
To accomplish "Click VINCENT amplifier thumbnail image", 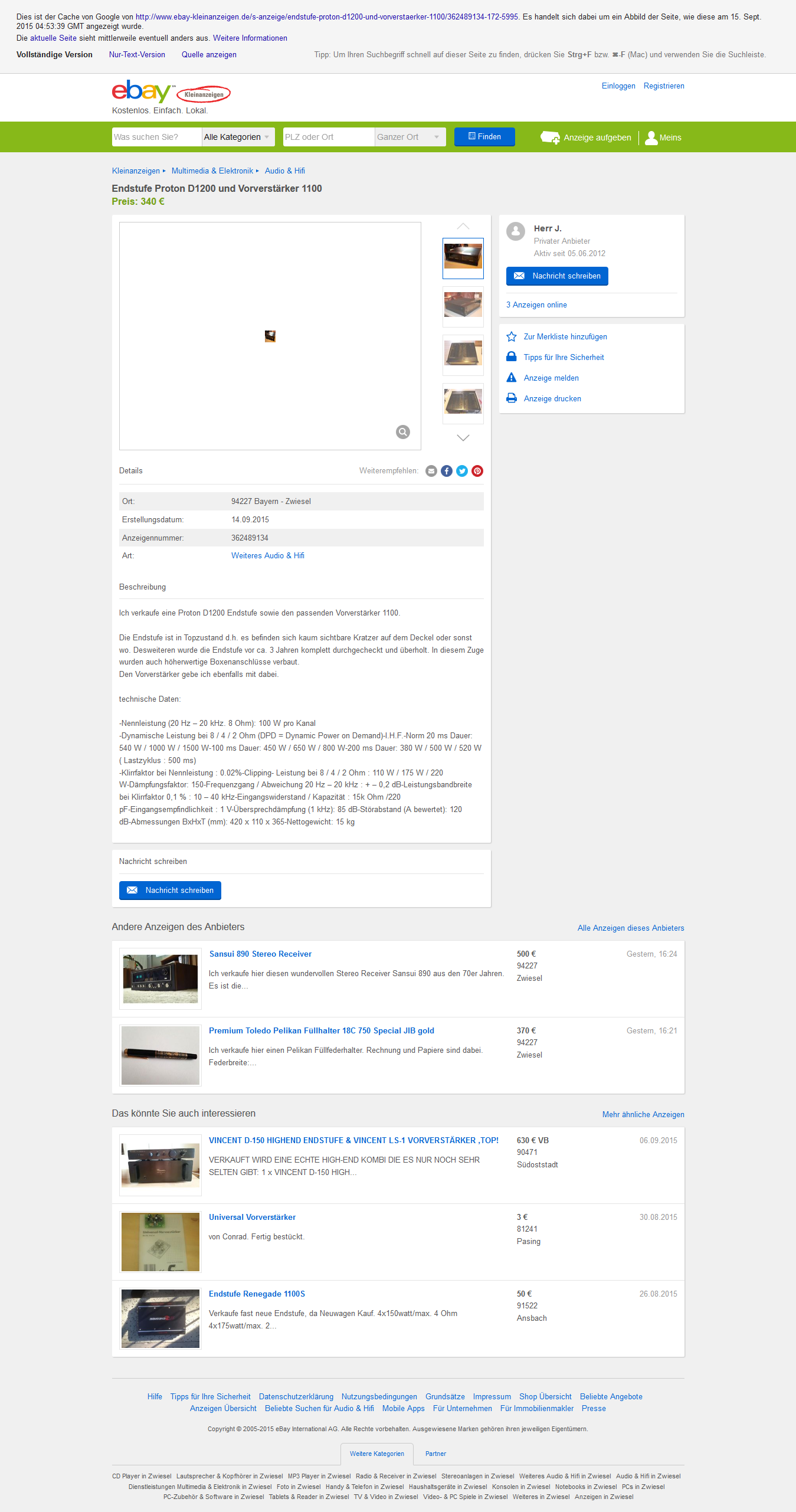I will point(160,1165).
